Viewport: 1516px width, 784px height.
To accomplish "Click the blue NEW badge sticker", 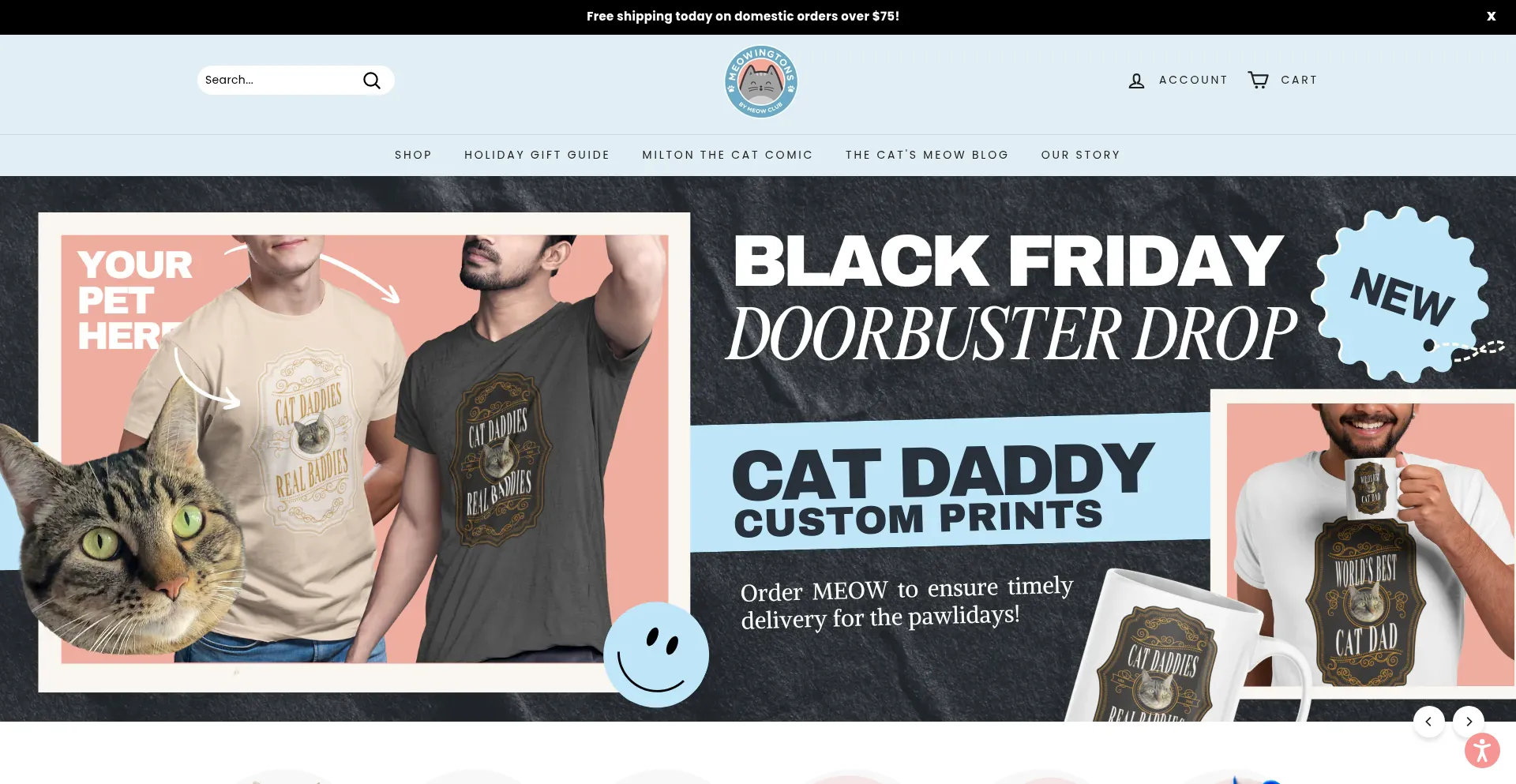I will (x=1401, y=294).
